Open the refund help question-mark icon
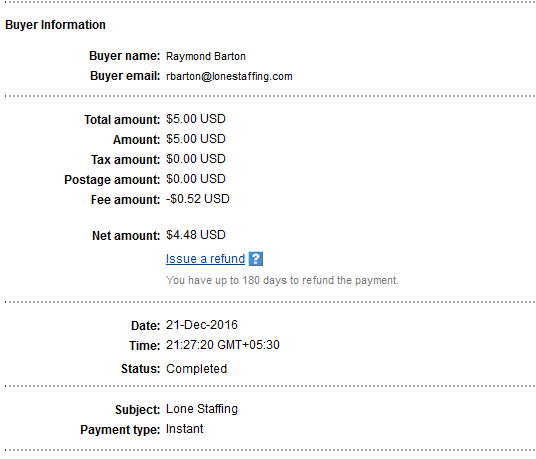536x459 pixels. click(x=256, y=259)
